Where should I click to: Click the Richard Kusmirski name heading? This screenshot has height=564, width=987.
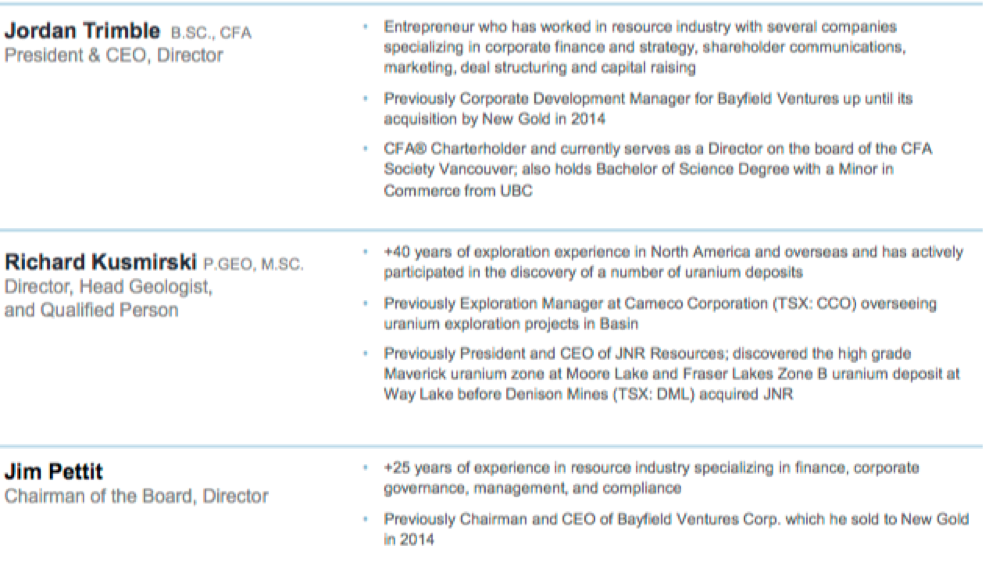101,262
